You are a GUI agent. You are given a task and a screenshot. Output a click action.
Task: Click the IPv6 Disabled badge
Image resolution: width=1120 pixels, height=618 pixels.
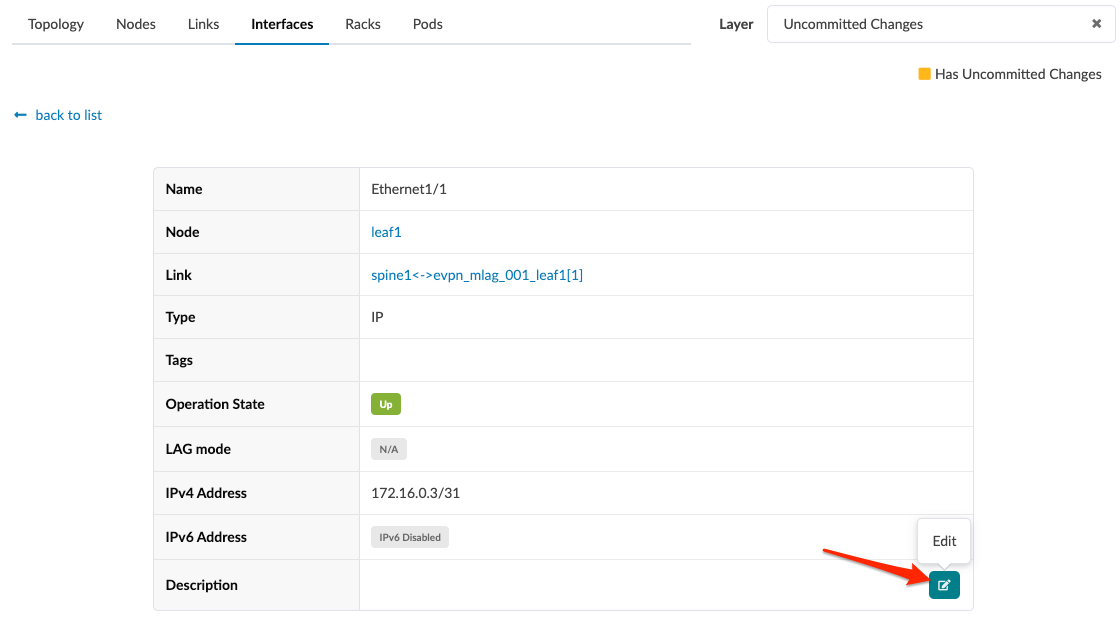(x=410, y=537)
